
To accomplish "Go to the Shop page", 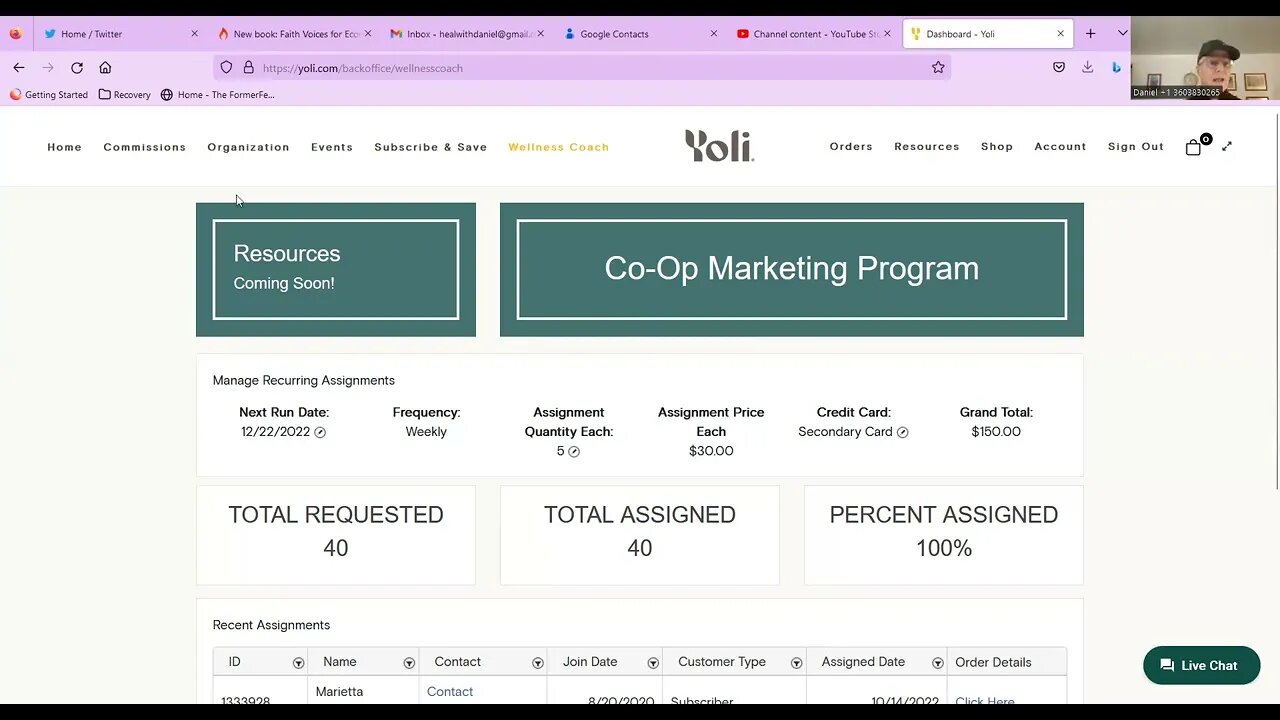I will [997, 146].
